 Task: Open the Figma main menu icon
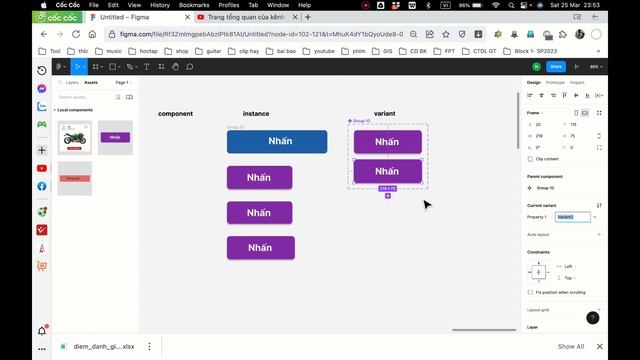pos(59,67)
